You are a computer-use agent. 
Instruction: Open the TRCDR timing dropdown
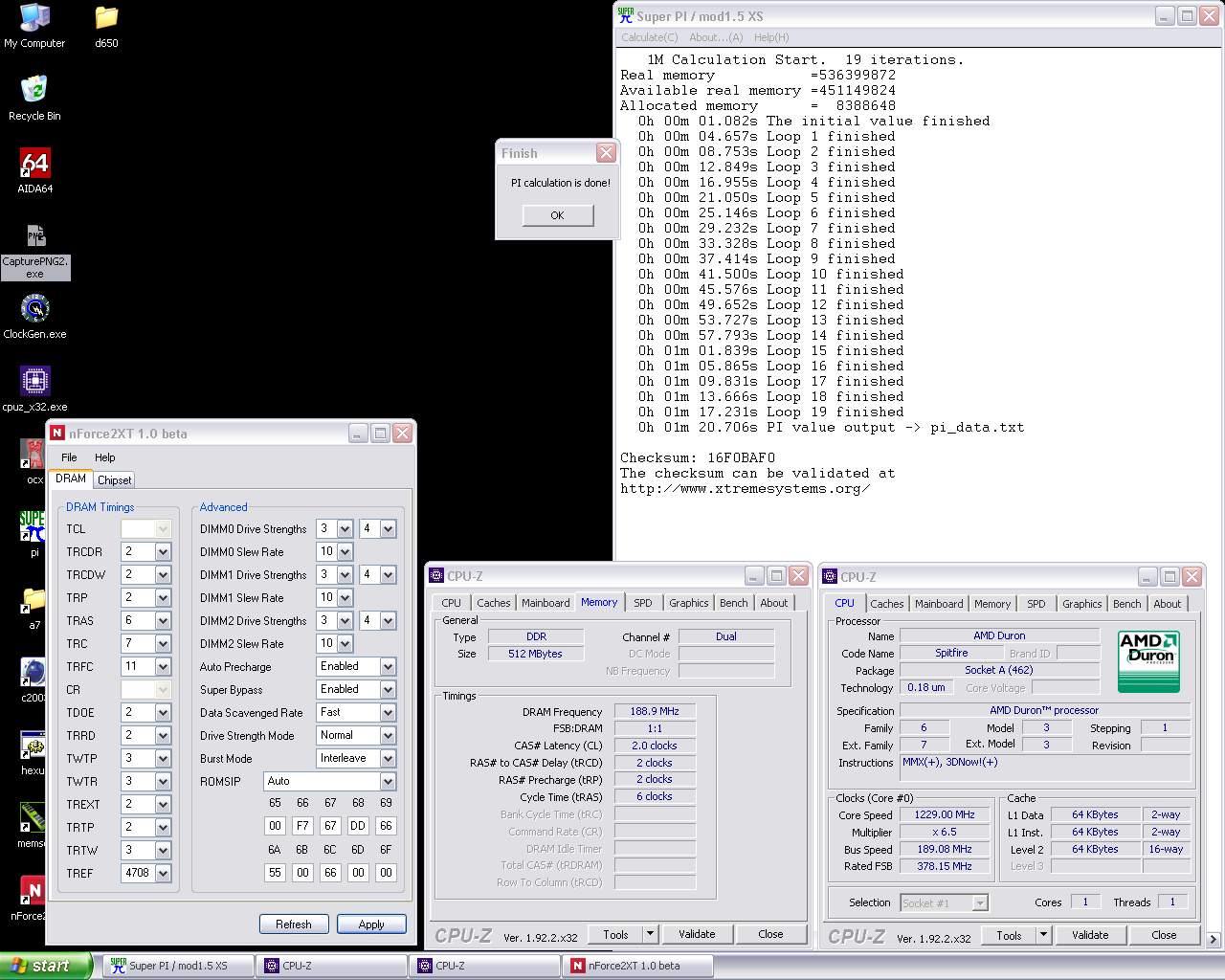163,552
